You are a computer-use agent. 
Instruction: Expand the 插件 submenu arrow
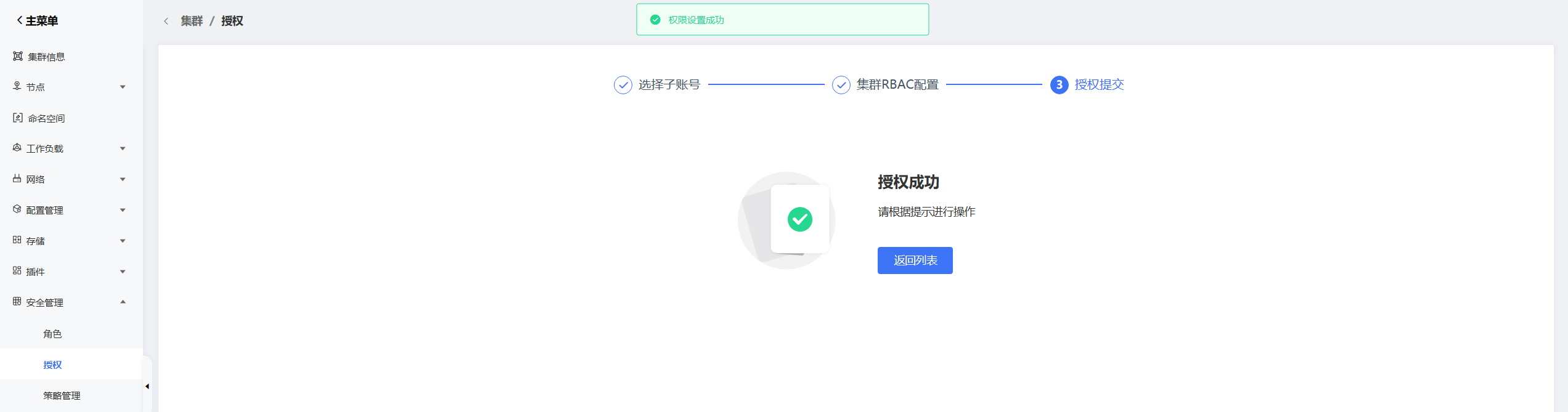coord(123,272)
